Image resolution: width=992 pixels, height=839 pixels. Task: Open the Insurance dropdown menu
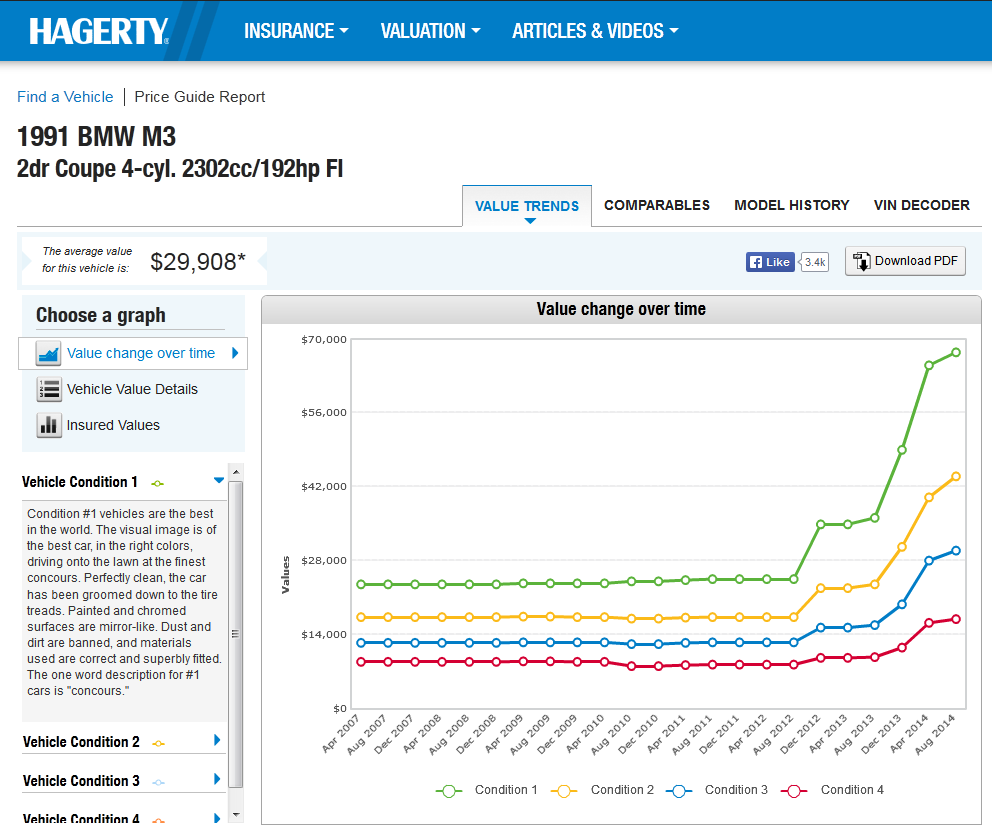pos(296,31)
